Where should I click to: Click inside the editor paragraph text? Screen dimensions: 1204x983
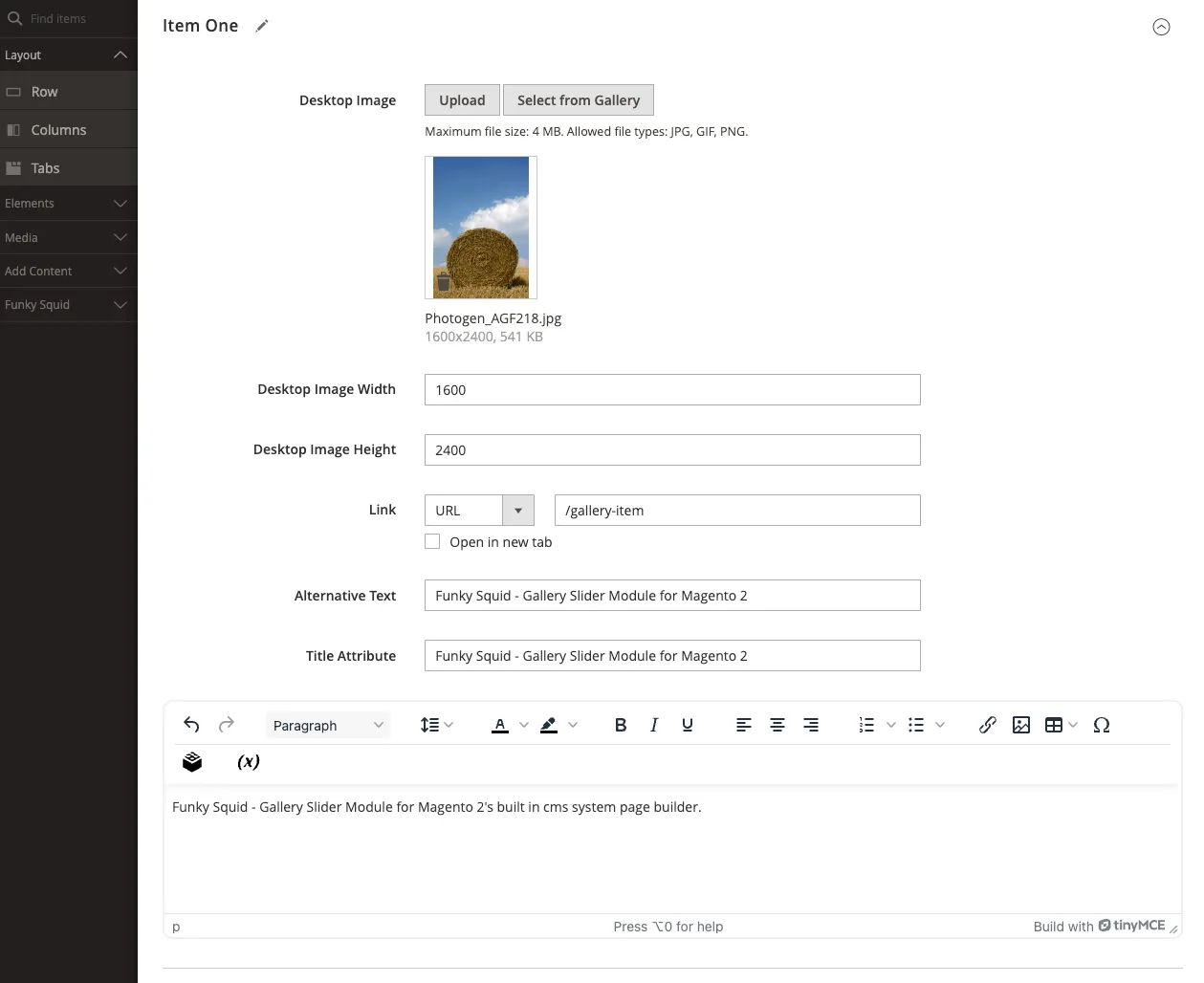point(437,807)
